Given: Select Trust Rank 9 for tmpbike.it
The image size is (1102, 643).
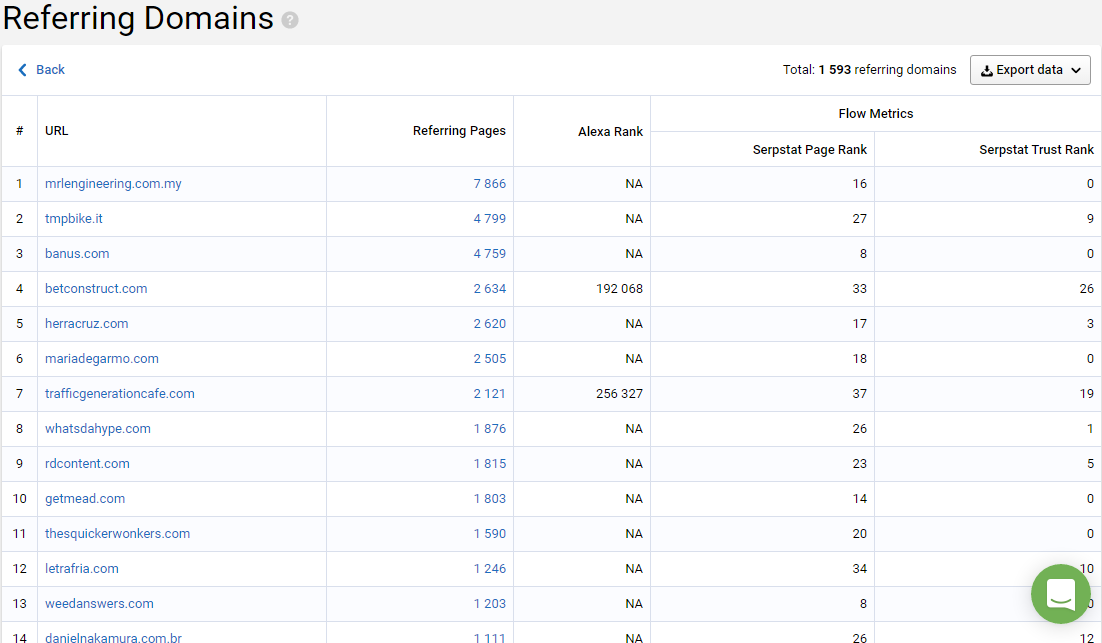Looking at the screenshot, I should point(1090,219).
